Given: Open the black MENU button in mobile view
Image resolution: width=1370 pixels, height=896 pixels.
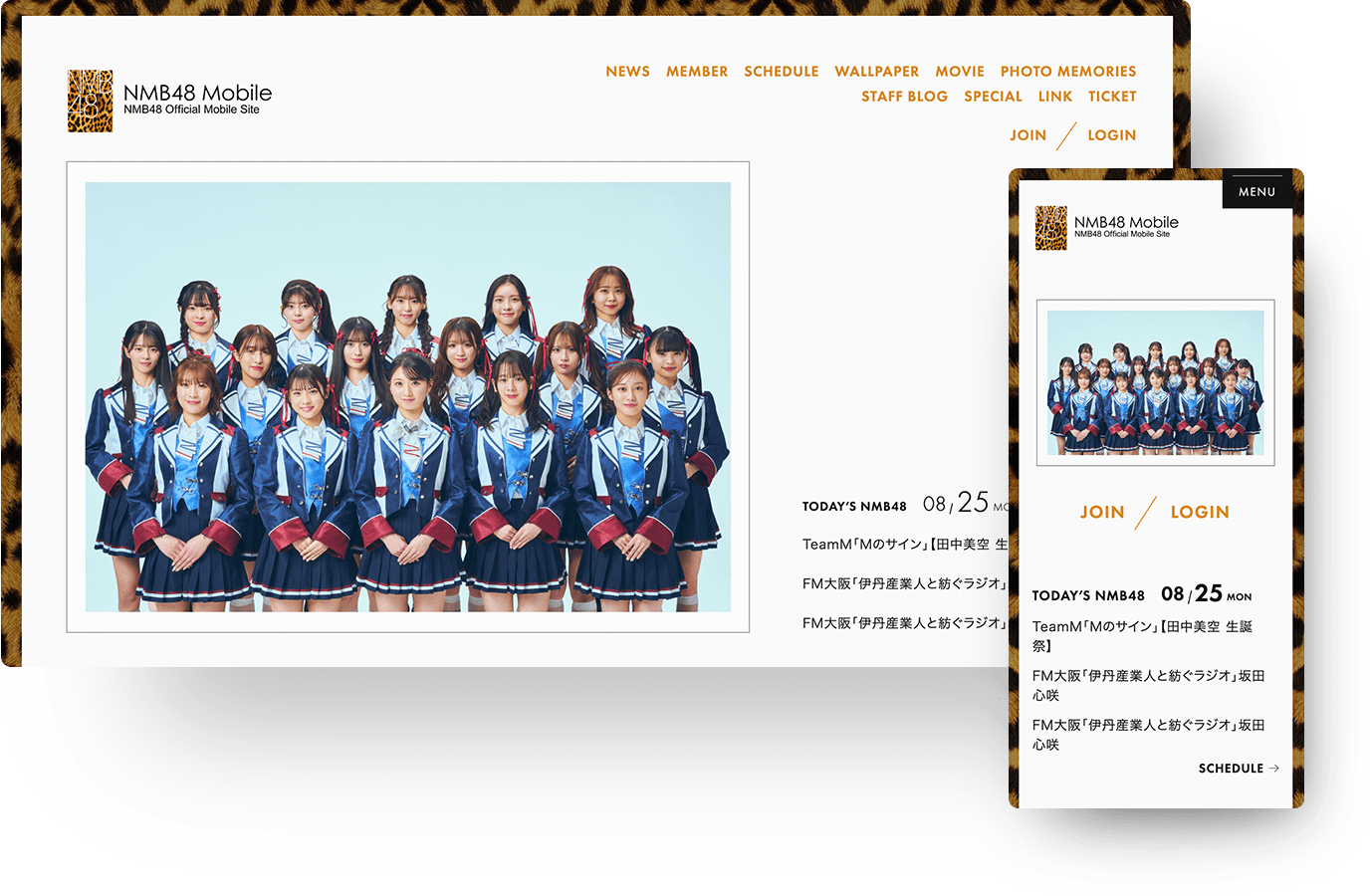Looking at the screenshot, I should 1256,191.
